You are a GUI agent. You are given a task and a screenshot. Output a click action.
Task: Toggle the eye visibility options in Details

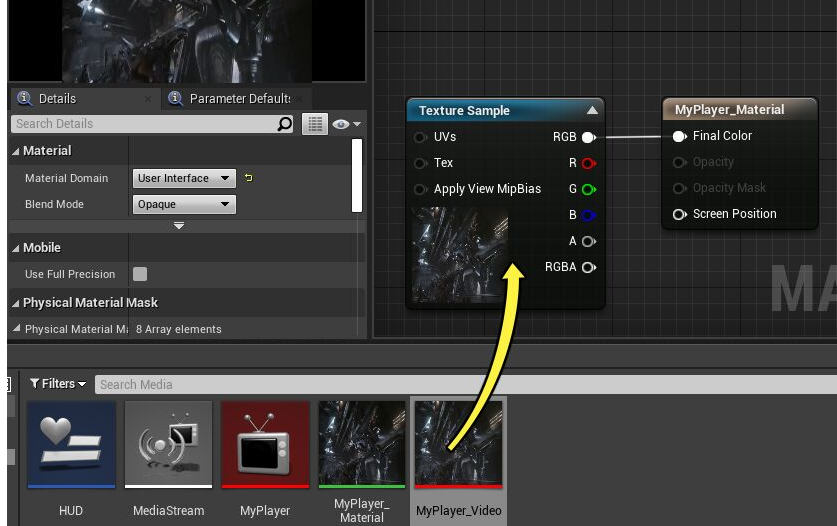coord(346,124)
